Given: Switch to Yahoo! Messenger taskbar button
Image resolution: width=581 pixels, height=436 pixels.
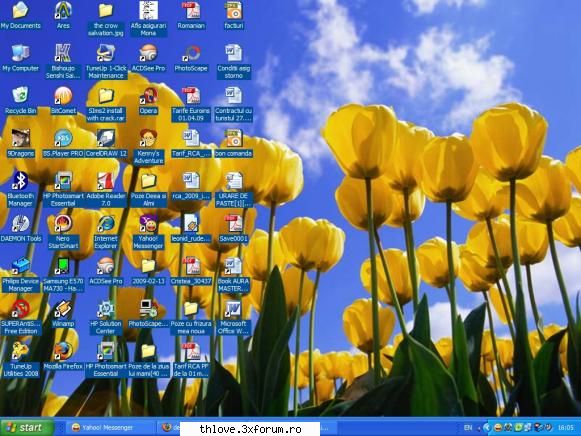Looking at the screenshot, I should click(x=111, y=427).
